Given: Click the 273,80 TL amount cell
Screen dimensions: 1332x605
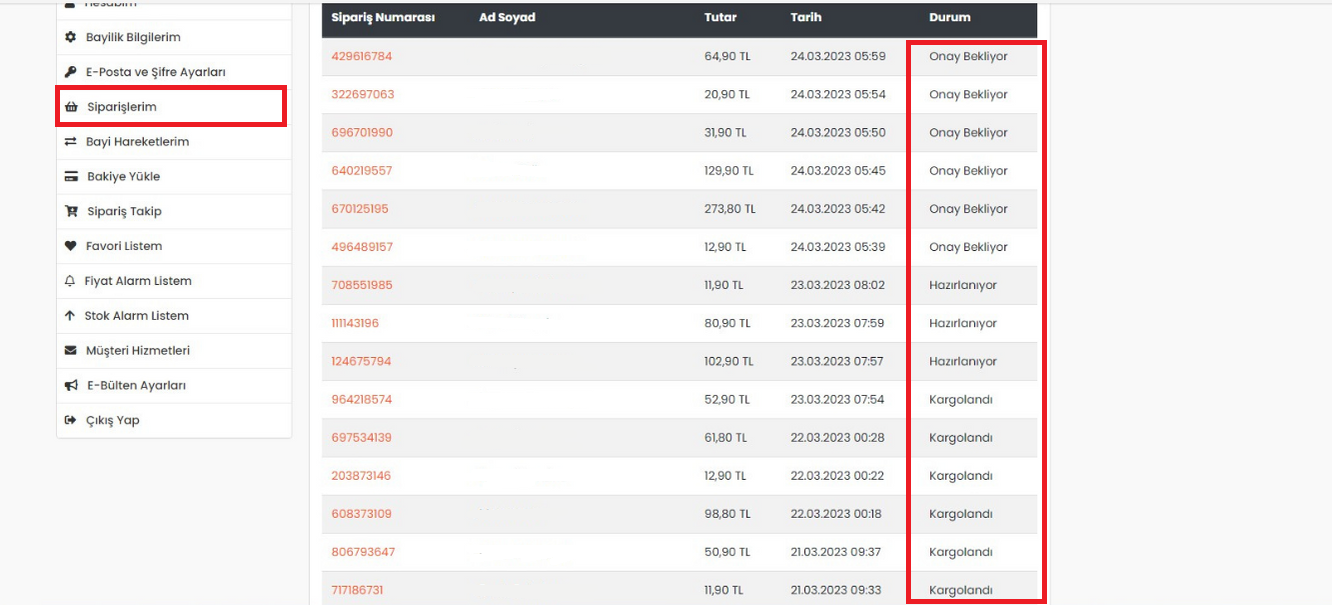Looking at the screenshot, I should (x=730, y=209).
